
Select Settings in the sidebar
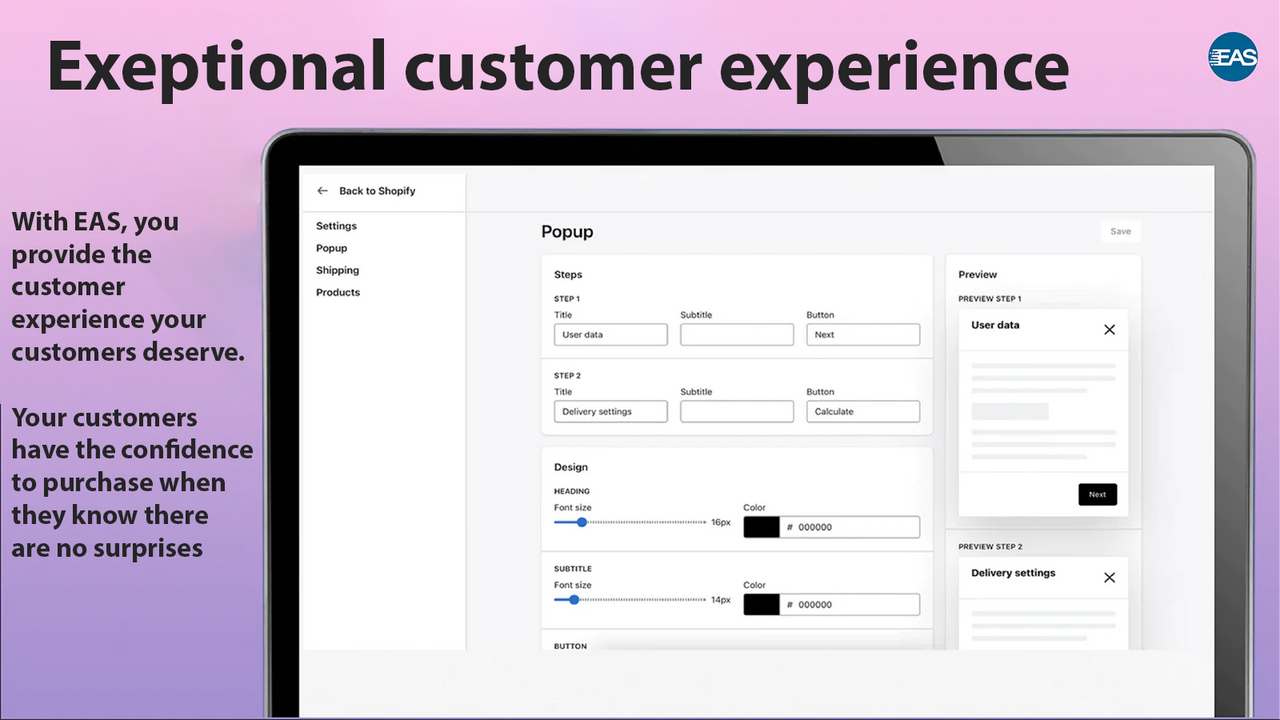point(335,226)
